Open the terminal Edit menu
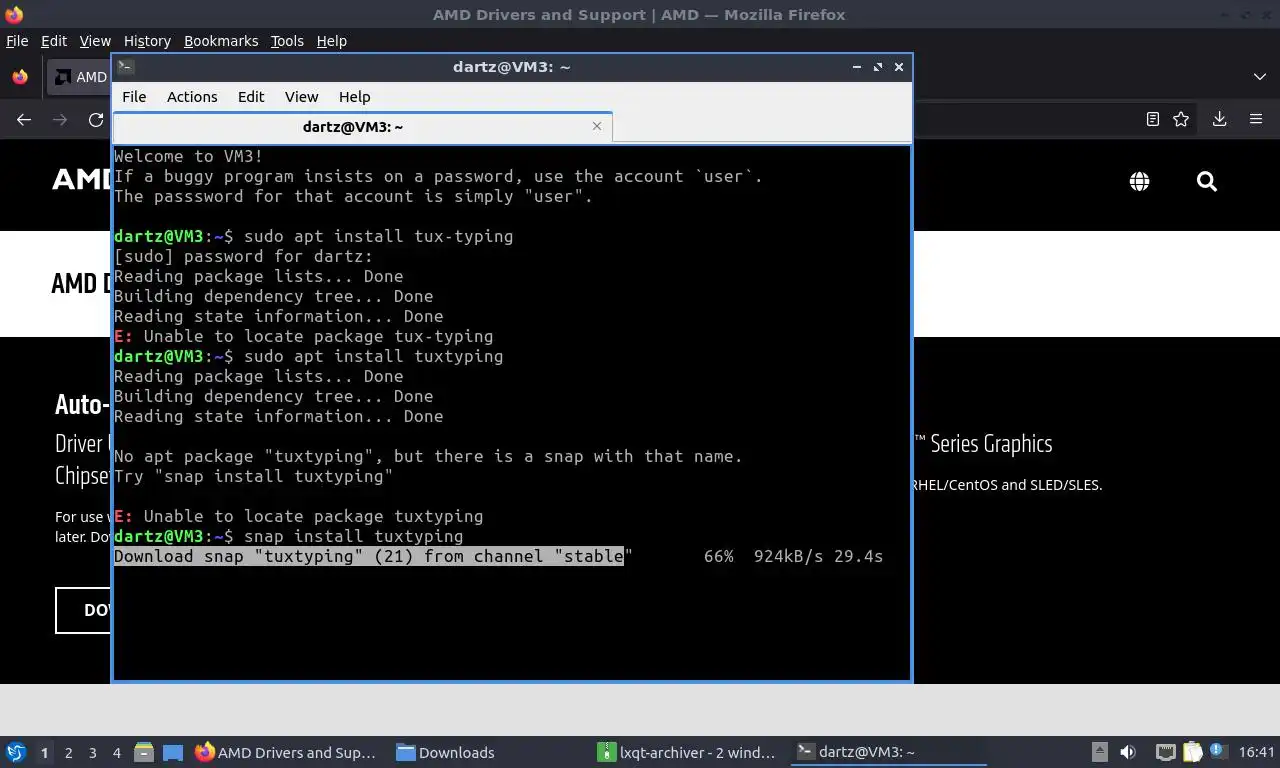 [x=251, y=97]
